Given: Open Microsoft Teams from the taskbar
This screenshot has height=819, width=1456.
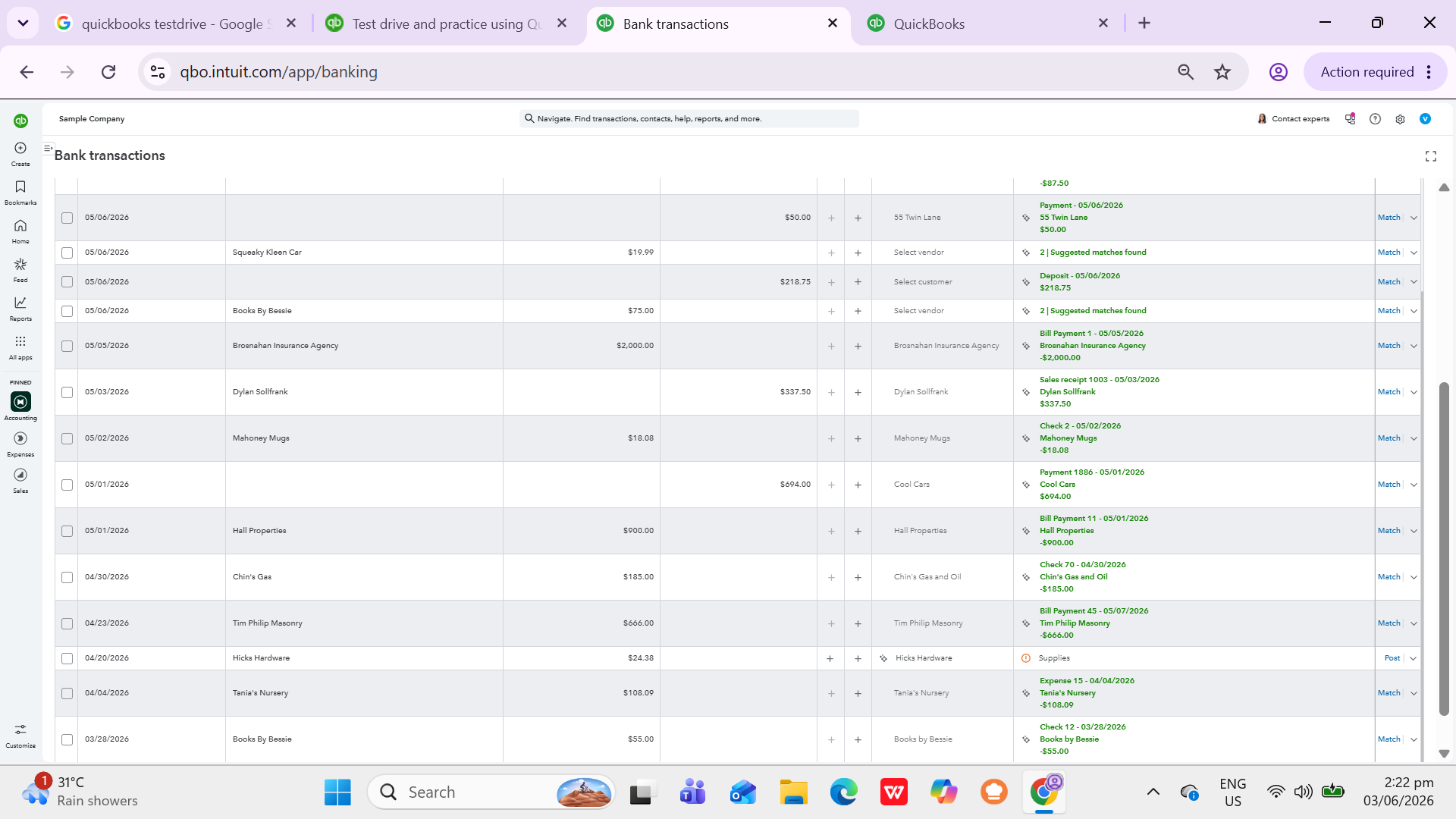Looking at the screenshot, I should [692, 792].
